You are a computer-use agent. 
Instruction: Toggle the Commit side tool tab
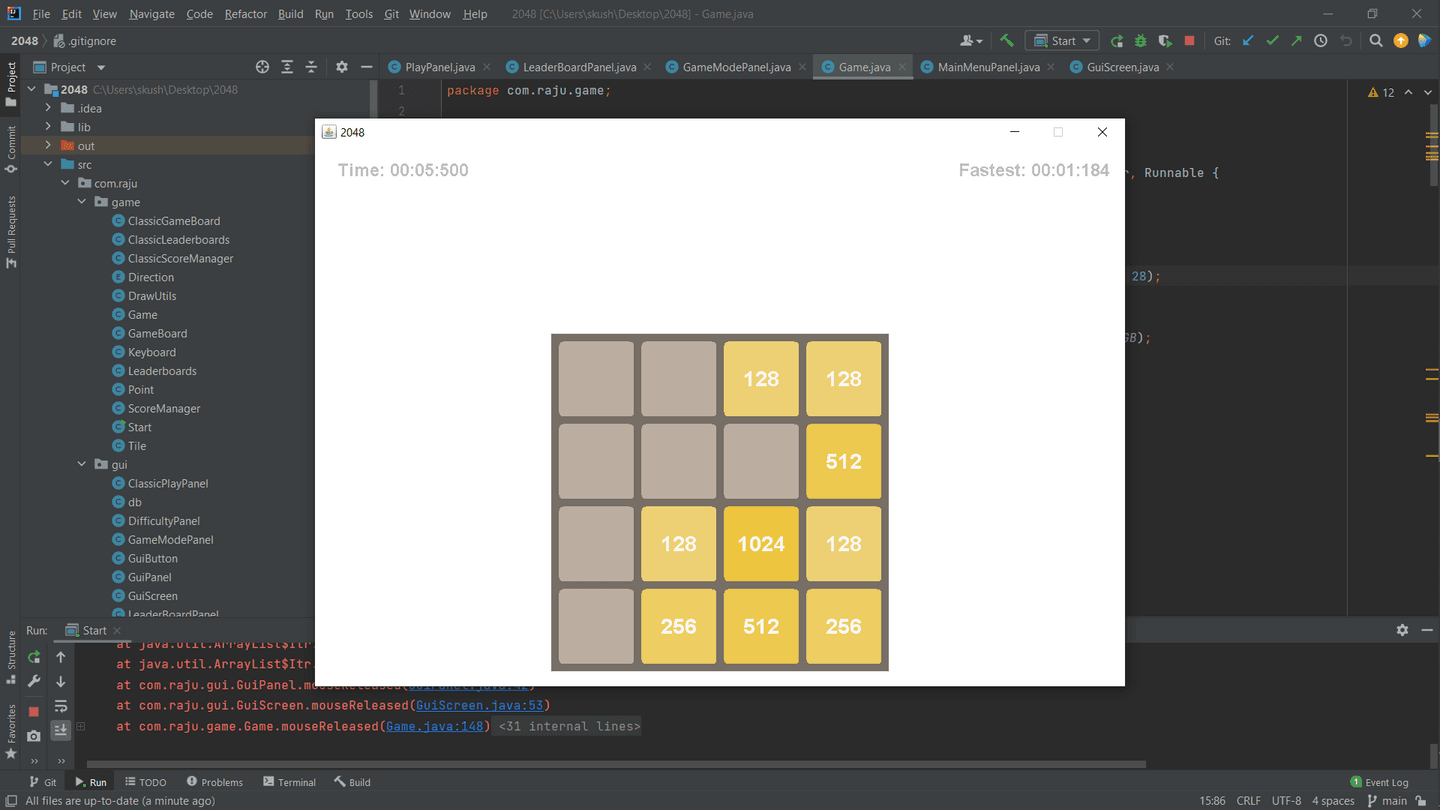11,150
